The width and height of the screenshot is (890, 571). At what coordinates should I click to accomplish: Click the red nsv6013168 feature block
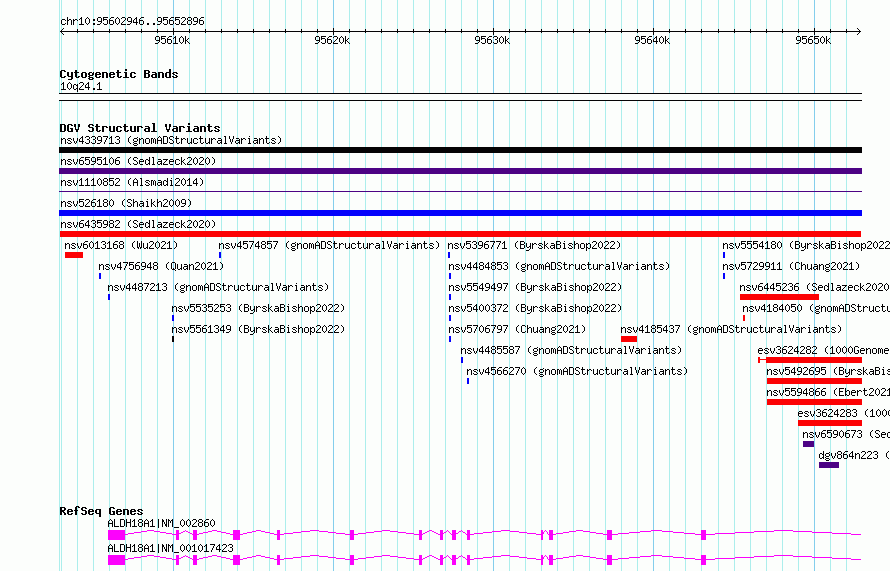74,255
